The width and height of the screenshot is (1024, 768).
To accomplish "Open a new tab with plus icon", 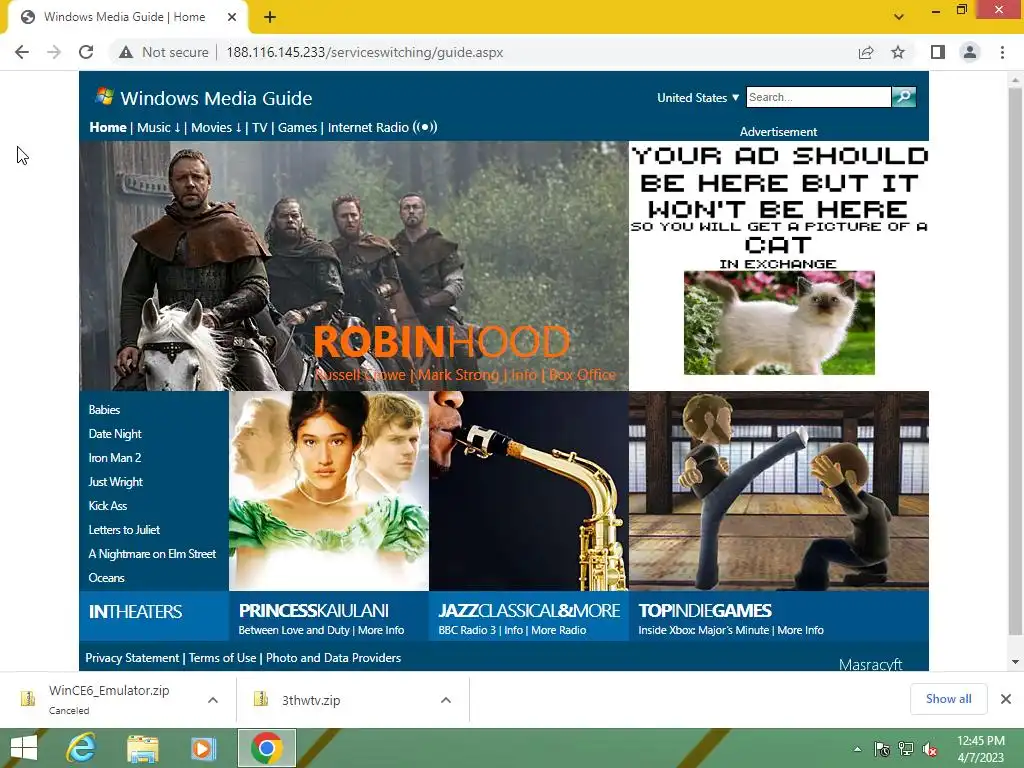I will (x=270, y=18).
